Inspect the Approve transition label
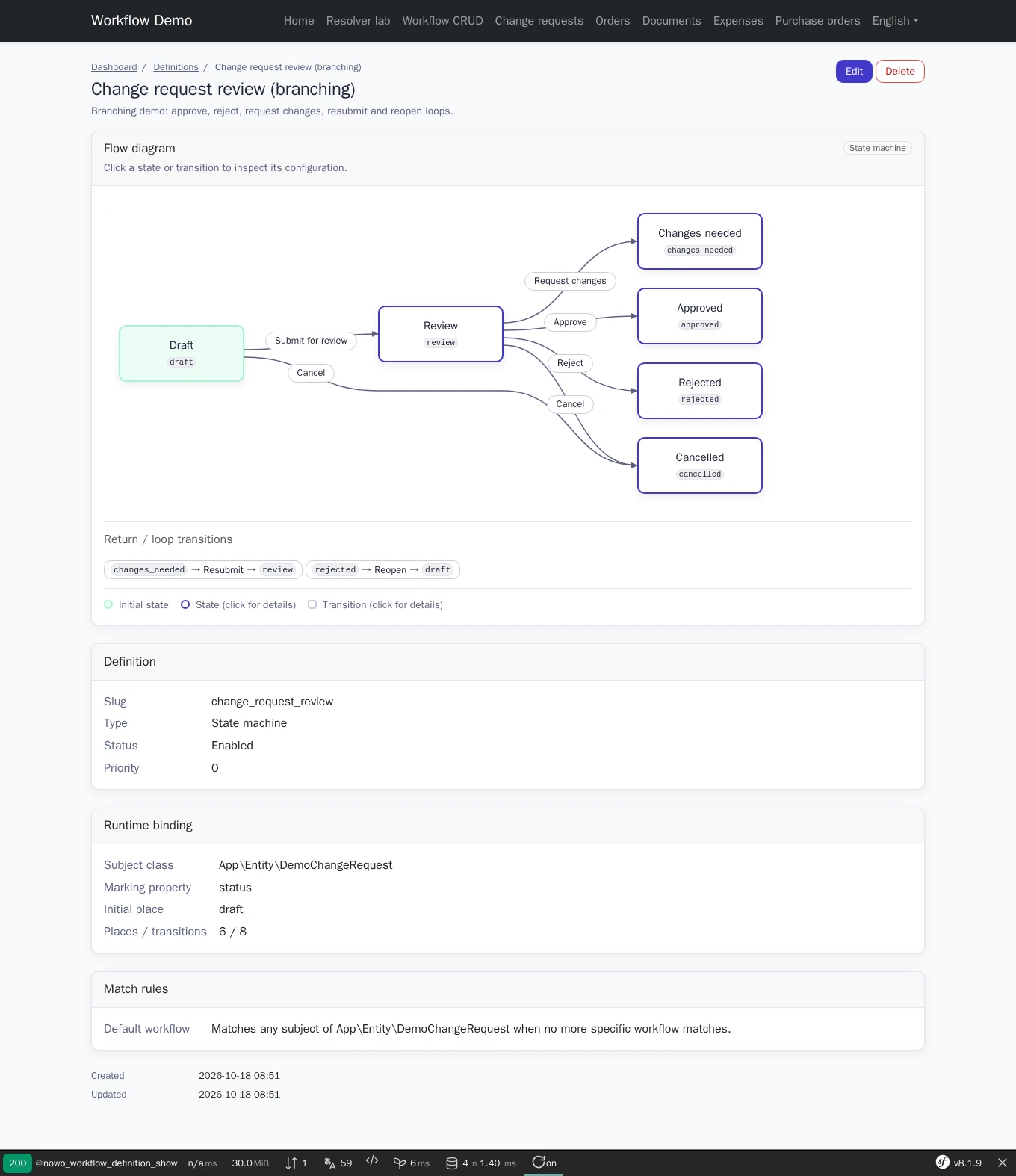This screenshot has width=1016, height=1176. coord(570,322)
